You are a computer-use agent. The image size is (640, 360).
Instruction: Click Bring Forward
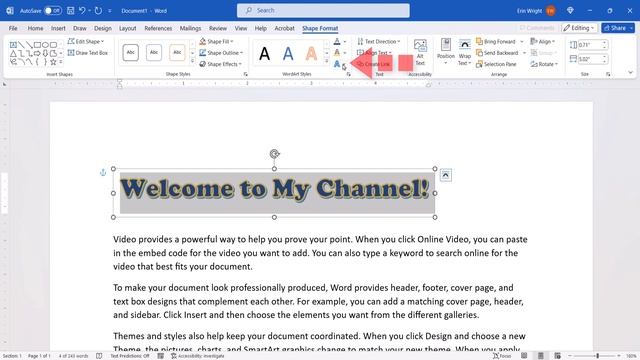click(x=496, y=41)
